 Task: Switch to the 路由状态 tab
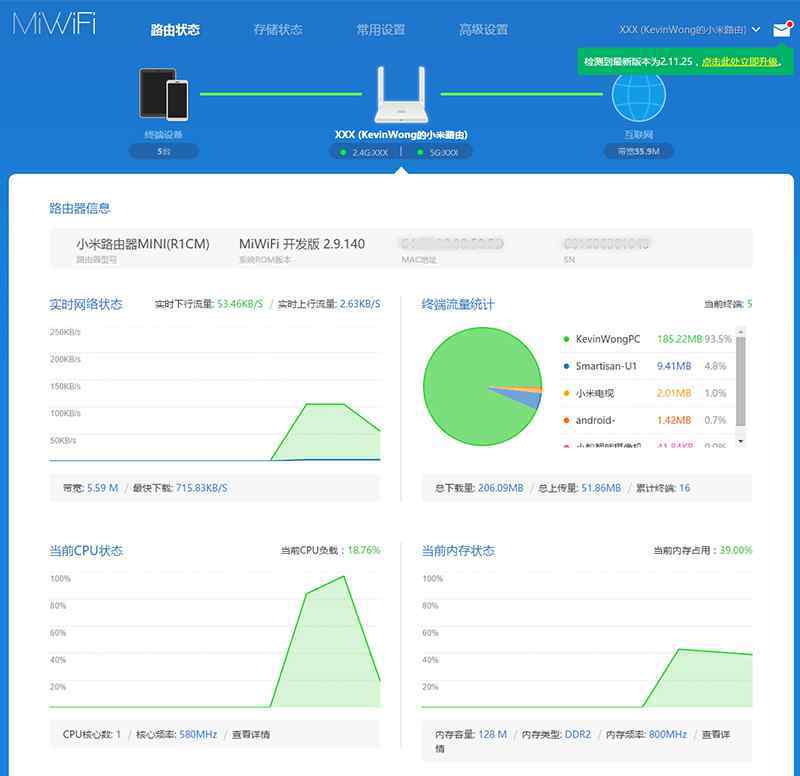pyautogui.click(x=175, y=30)
